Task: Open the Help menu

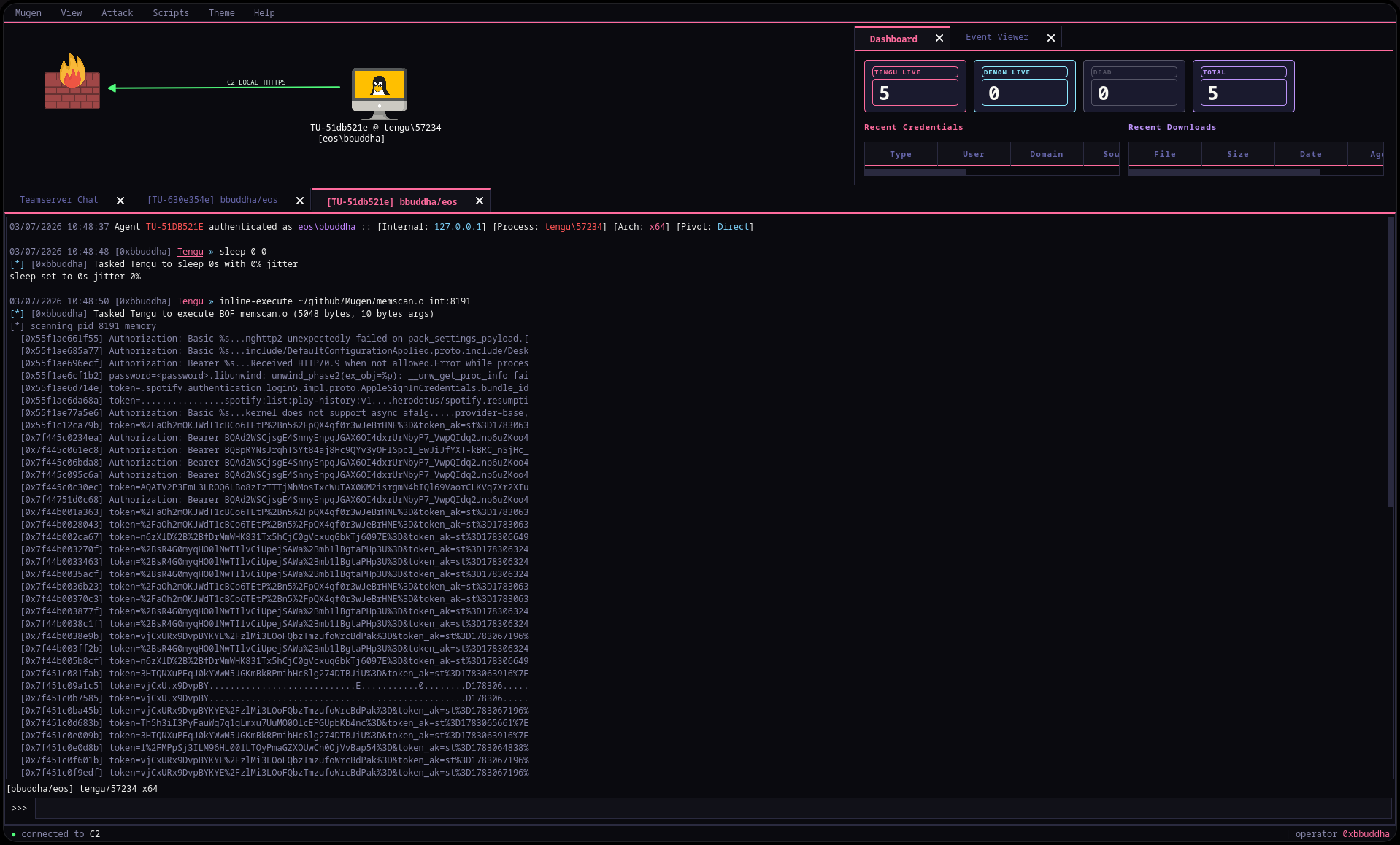Action: click(x=264, y=13)
